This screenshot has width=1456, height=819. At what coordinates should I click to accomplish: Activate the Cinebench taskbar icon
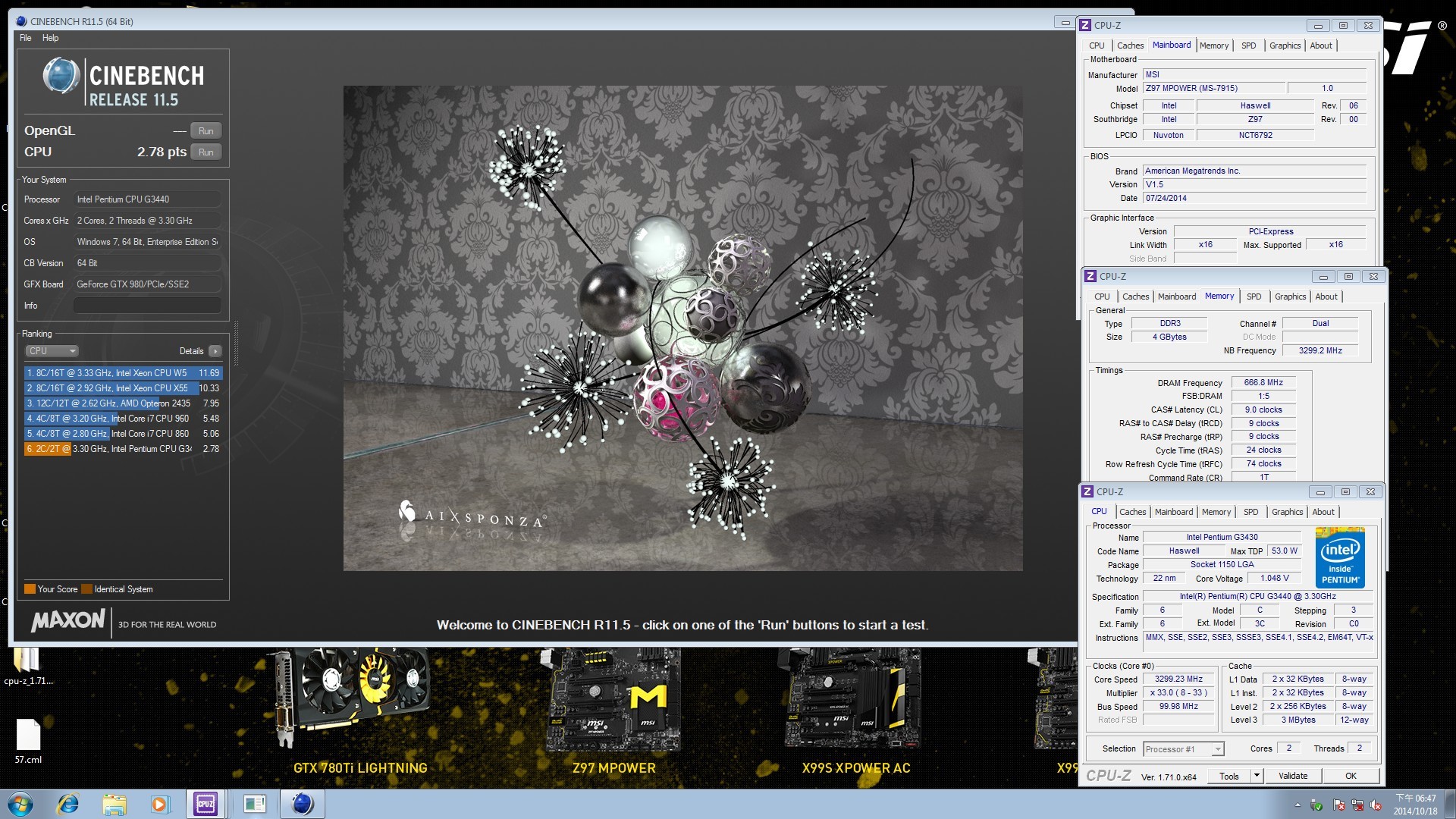303,804
